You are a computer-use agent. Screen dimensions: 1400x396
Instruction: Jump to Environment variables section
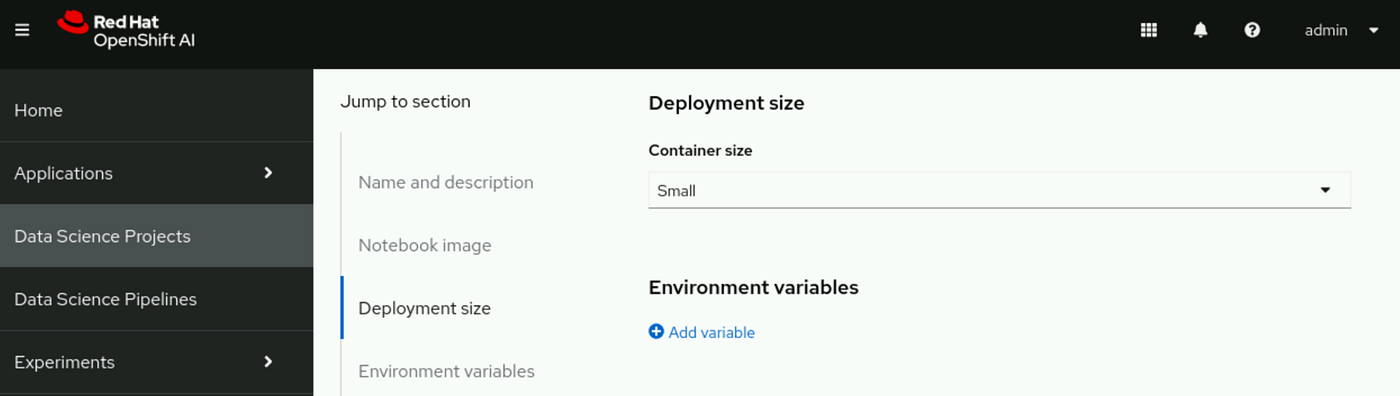tap(447, 371)
